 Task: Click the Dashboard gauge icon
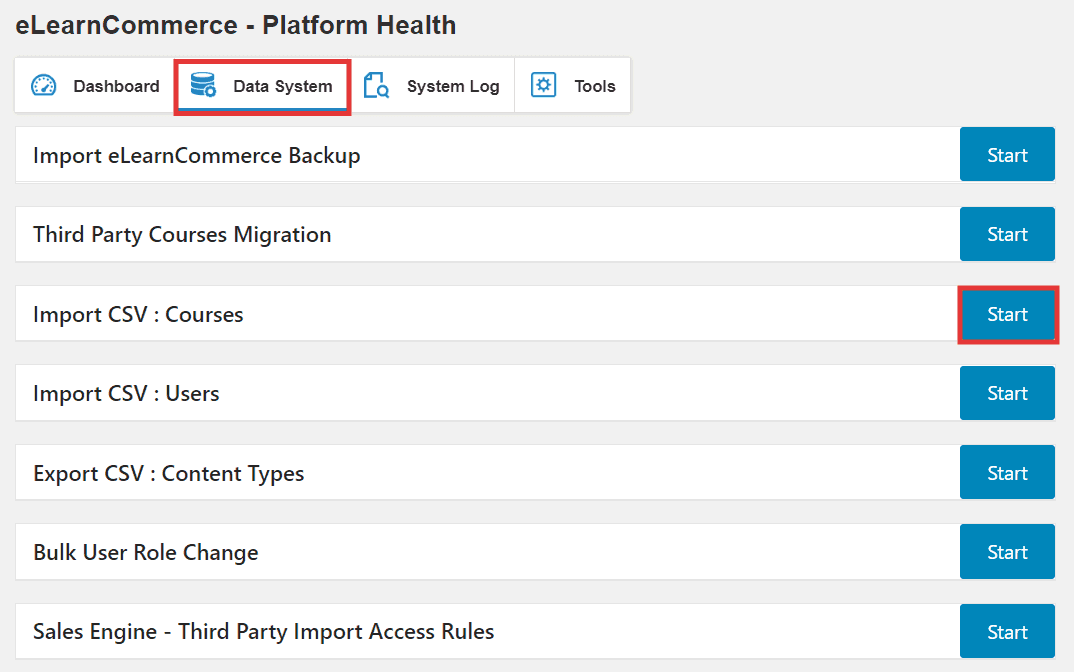tap(44, 86)
